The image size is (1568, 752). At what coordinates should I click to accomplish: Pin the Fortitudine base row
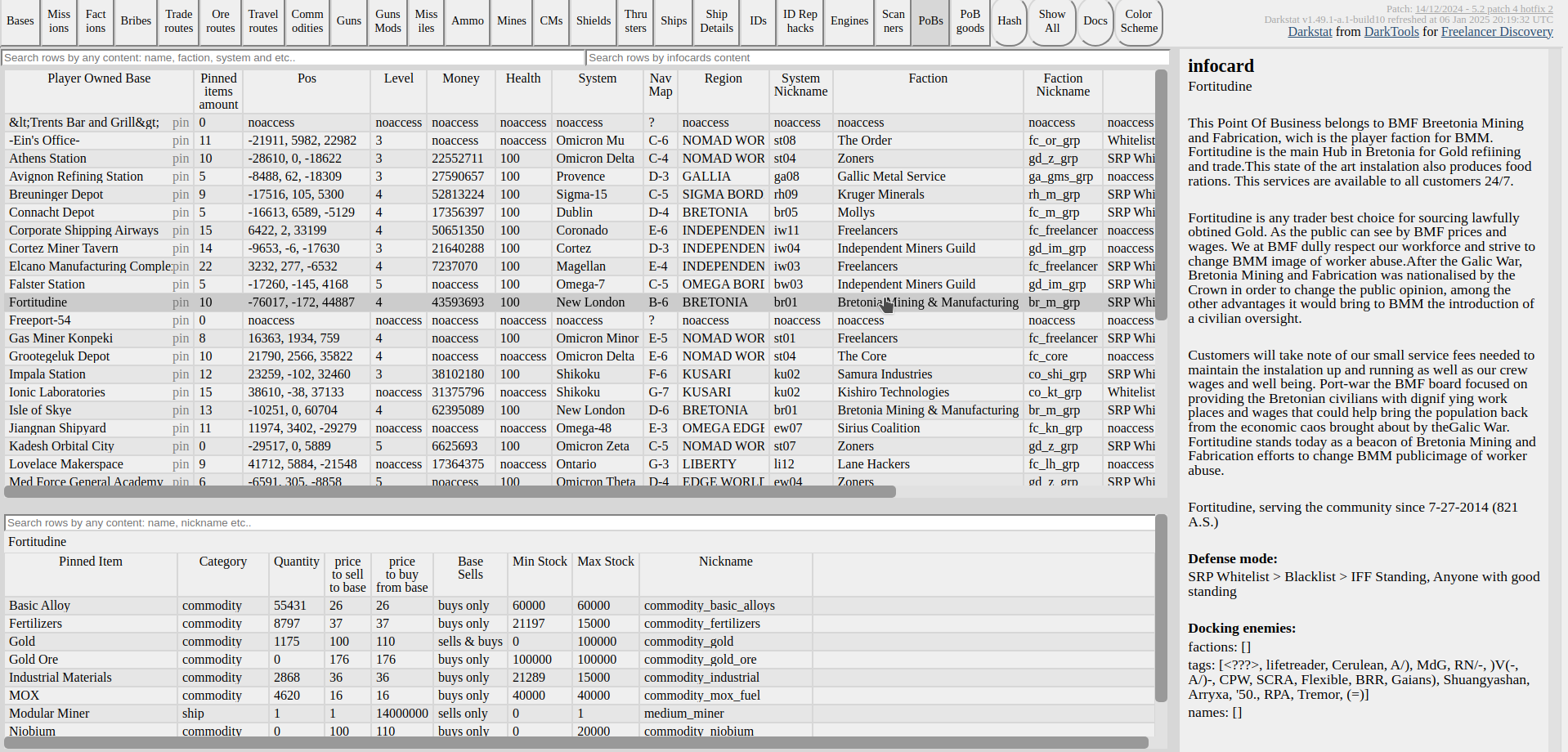(181, 302)
